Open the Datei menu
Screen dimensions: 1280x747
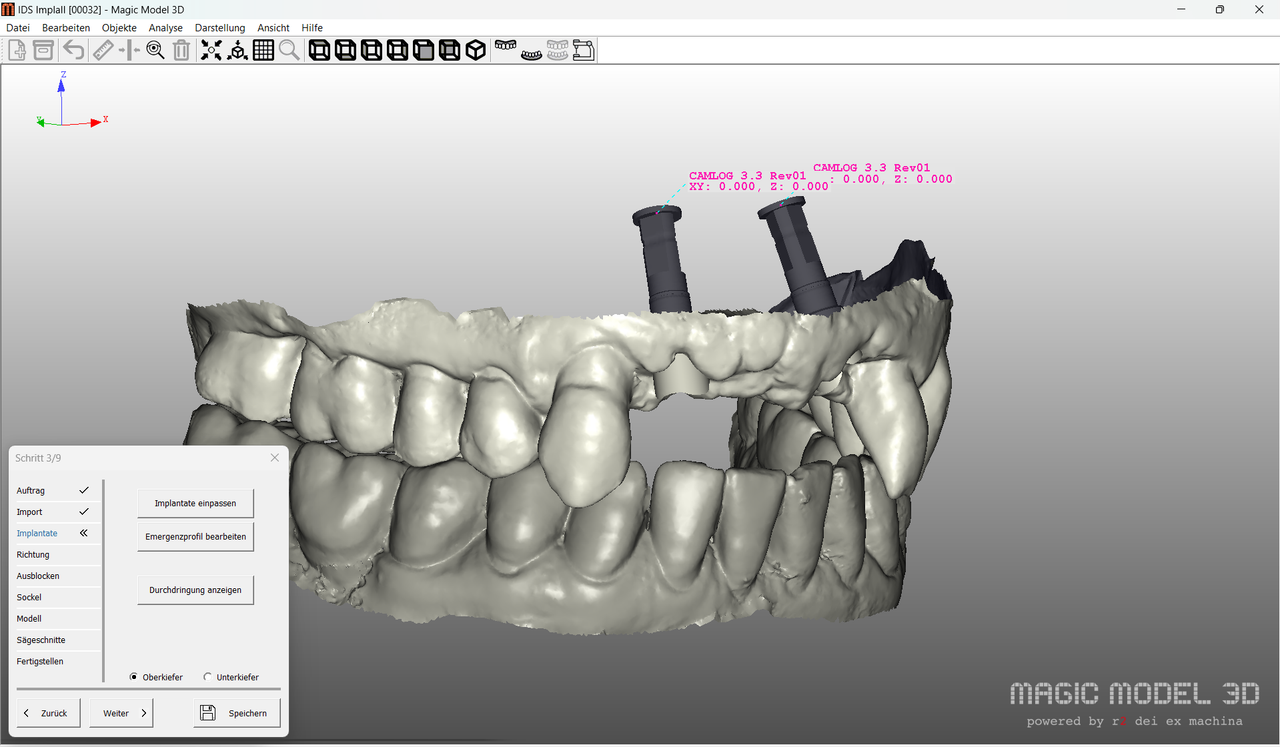pyautogui.click(x=18, y=28)
